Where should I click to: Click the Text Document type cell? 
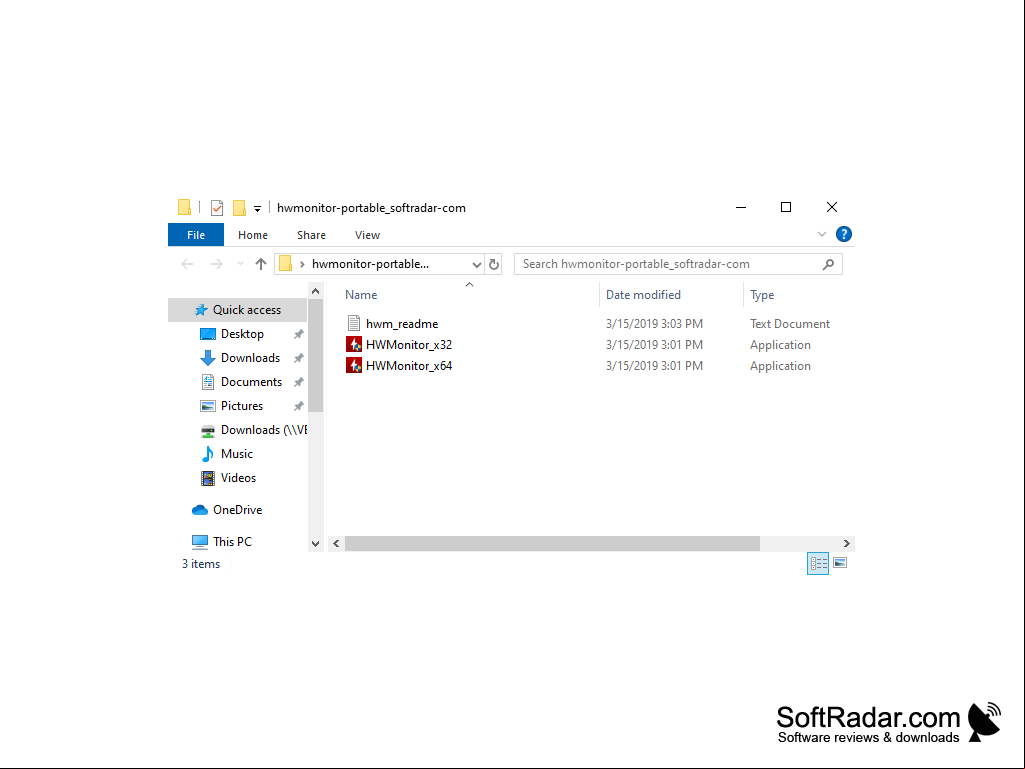[790, 324]
